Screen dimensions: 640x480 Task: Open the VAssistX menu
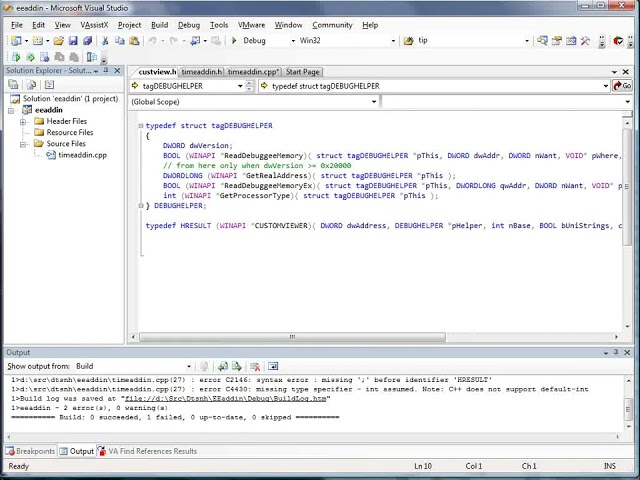pos(94,25)
